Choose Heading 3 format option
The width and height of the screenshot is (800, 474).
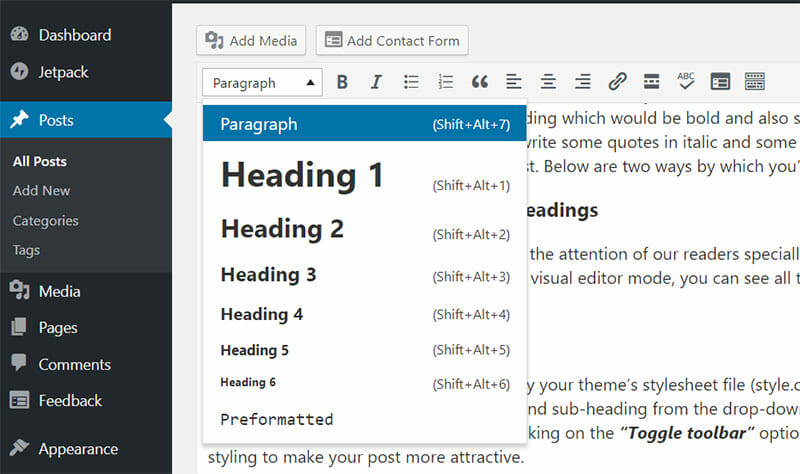pos(269,274)
